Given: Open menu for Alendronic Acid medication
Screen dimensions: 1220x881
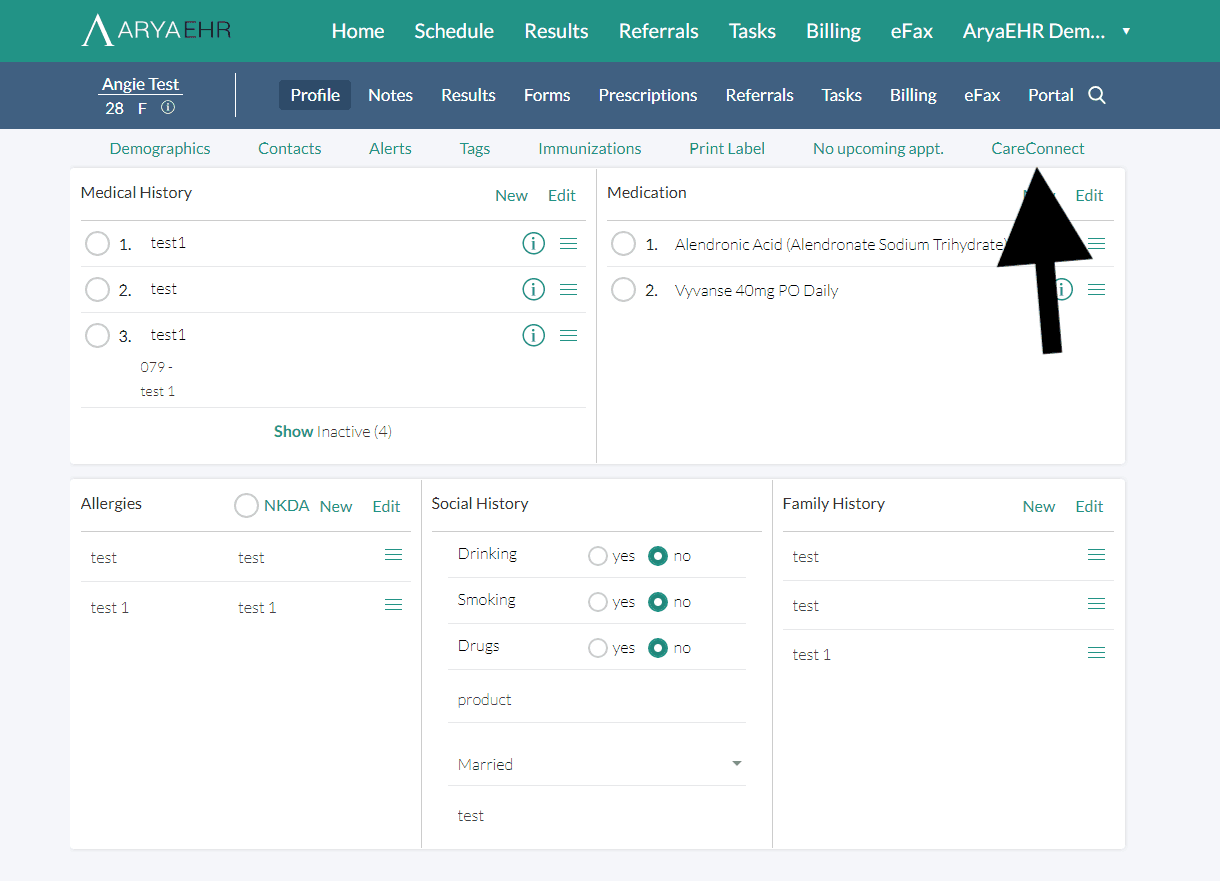Looking at the screenshot, I should tap(1097, 243).
